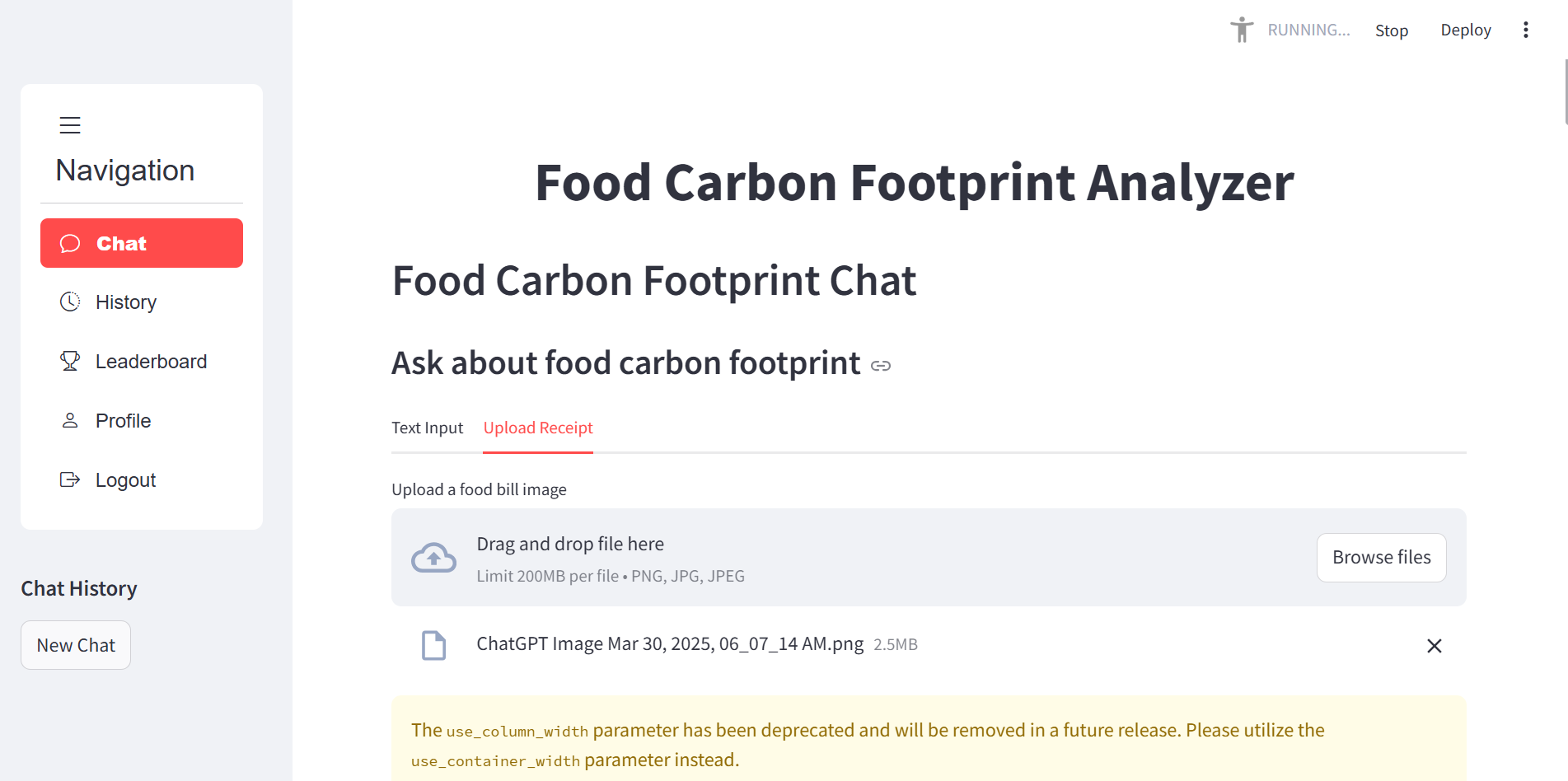
Task: Click the drag and drop upload area
Action: tap(929, 558)
